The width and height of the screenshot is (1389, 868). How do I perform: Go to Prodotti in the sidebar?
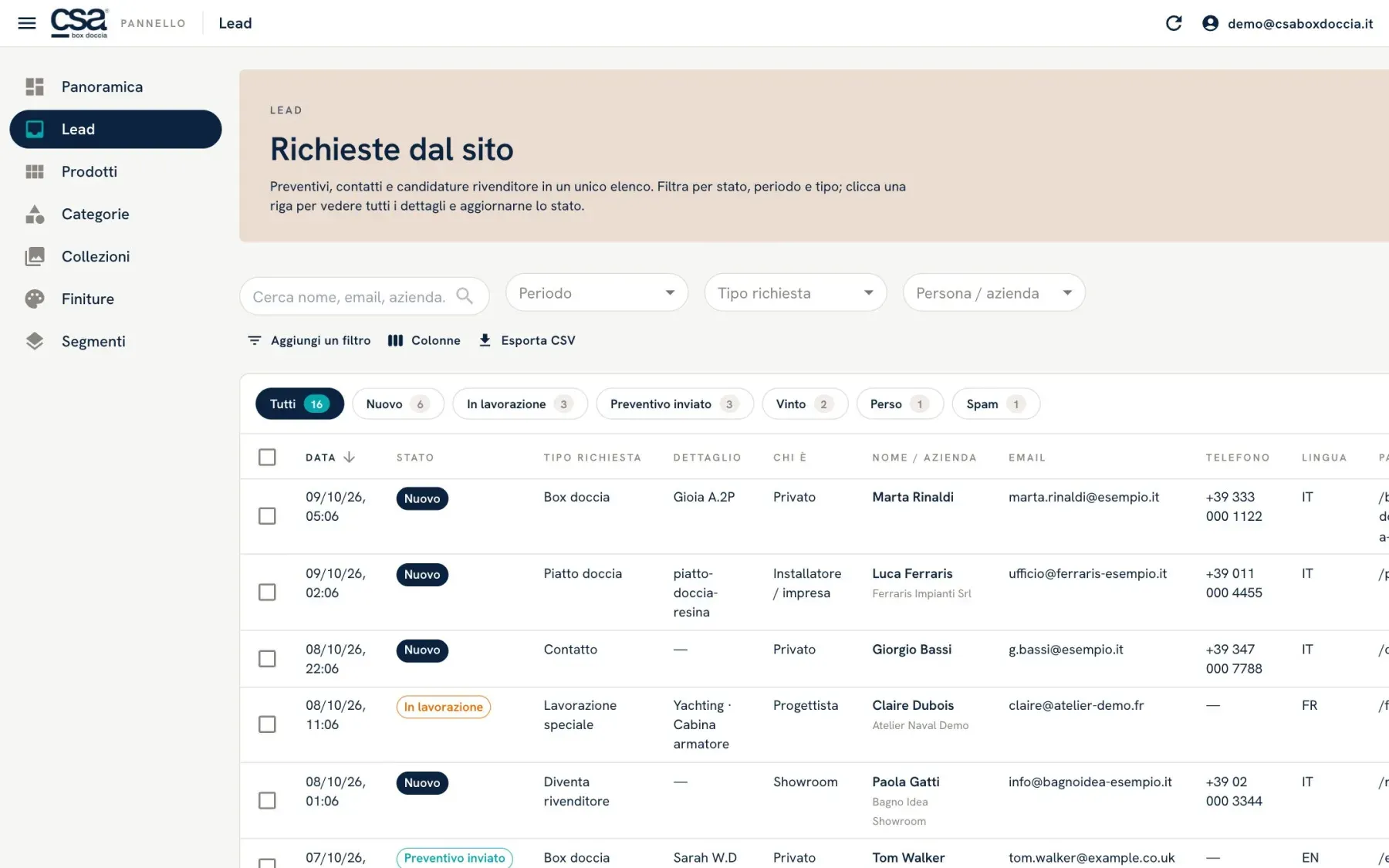point(116,171)
